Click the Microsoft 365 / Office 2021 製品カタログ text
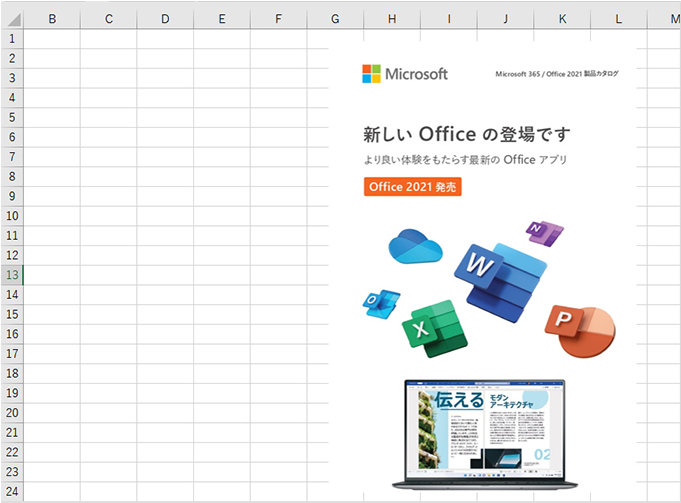 (557, 74)
